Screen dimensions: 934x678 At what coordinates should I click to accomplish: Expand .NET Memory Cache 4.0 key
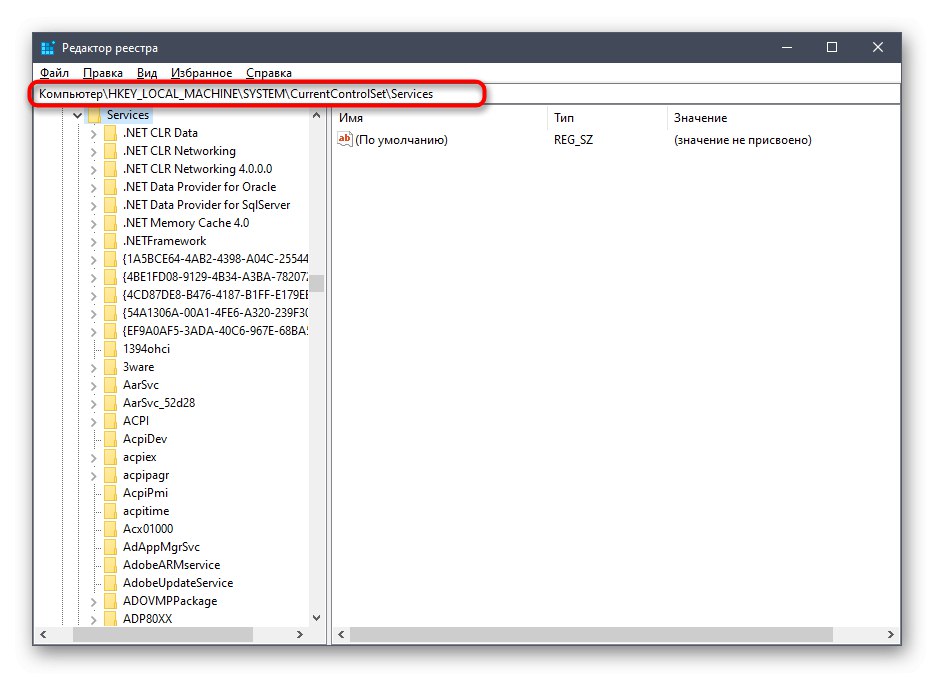pyautogui.click(x=94, y=223)
